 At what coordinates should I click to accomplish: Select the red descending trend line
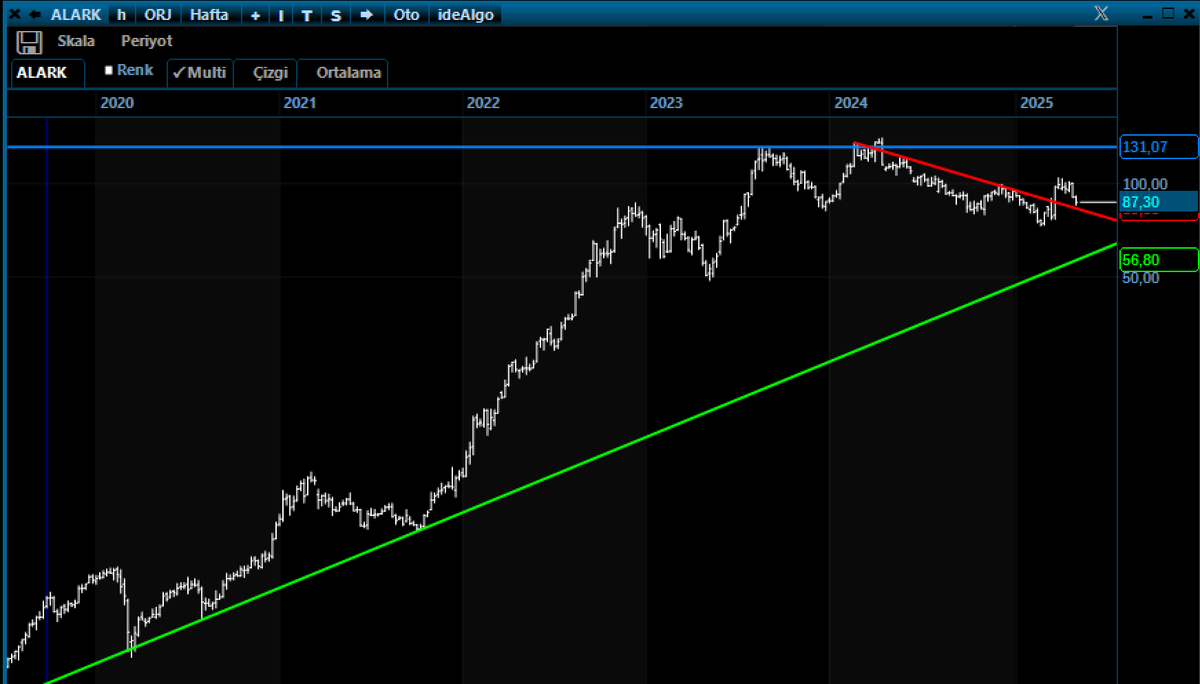[x=985, y=182]
